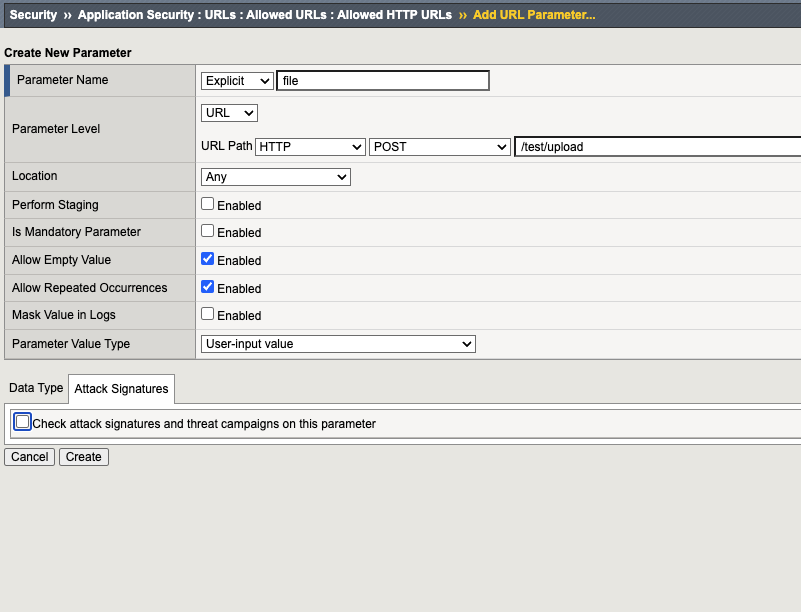This screenshot has width=801, height=612.
Task: Disable the Allow Repeated Occurrences checkbox
Action: tap(208, 287)
